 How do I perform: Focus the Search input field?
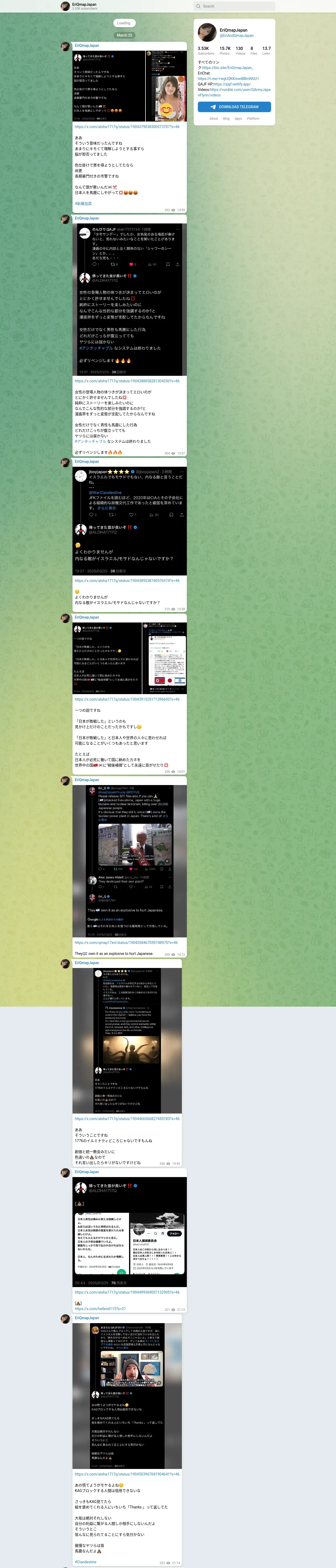[234, 6]
